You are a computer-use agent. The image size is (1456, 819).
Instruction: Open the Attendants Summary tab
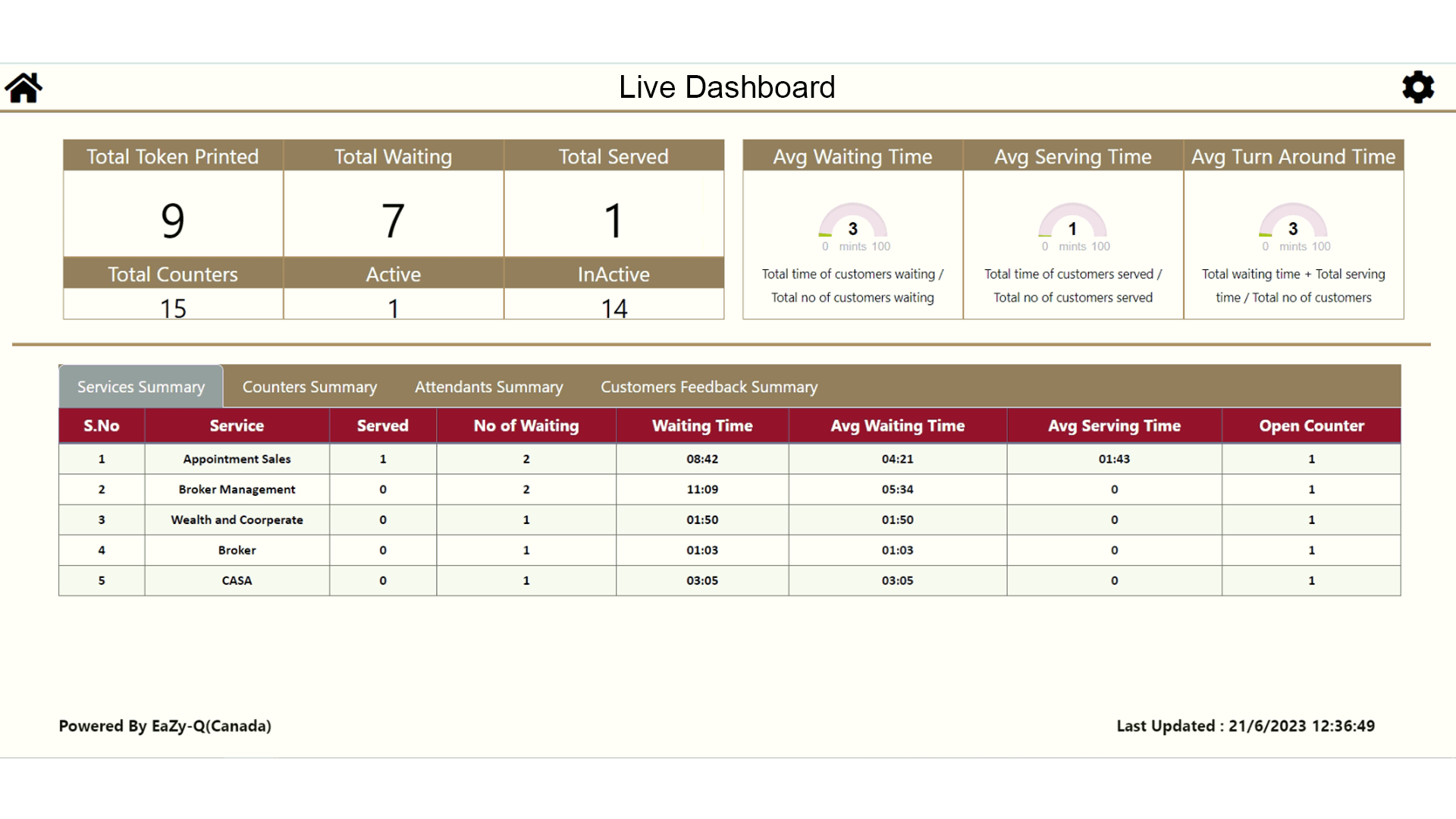coord(488,387)
